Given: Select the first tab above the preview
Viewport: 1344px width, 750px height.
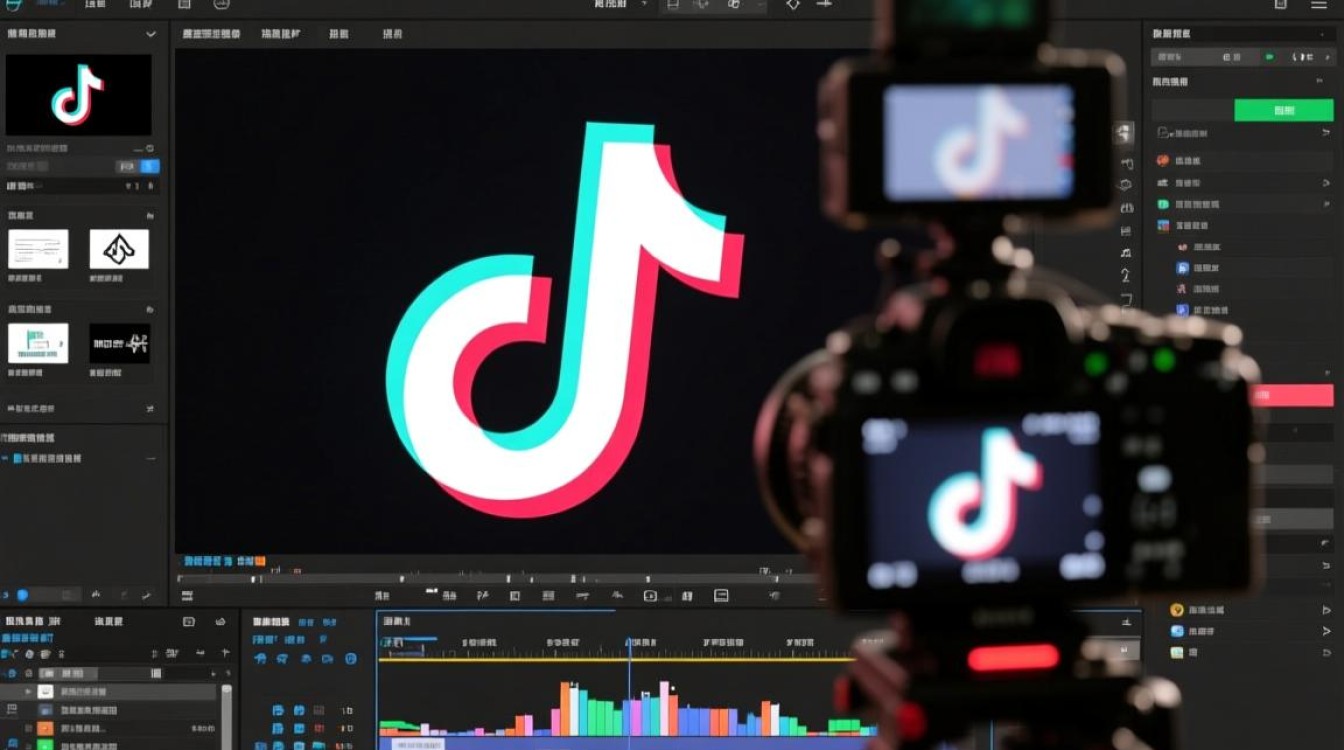Looking at the screenshot, I should [x=211, y=34].
